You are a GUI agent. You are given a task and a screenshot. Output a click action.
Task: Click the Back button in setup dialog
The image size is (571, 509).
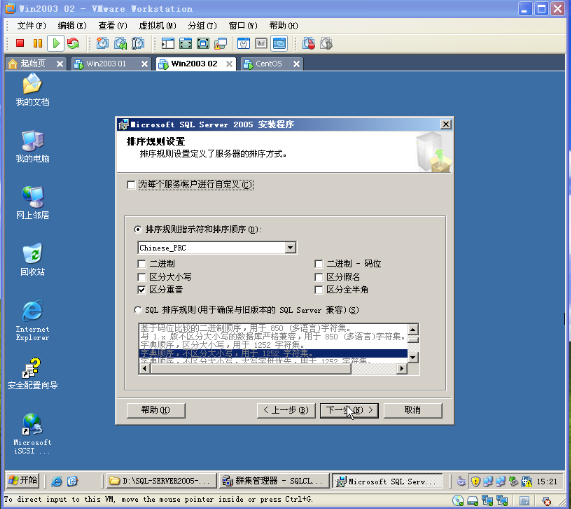286,410
